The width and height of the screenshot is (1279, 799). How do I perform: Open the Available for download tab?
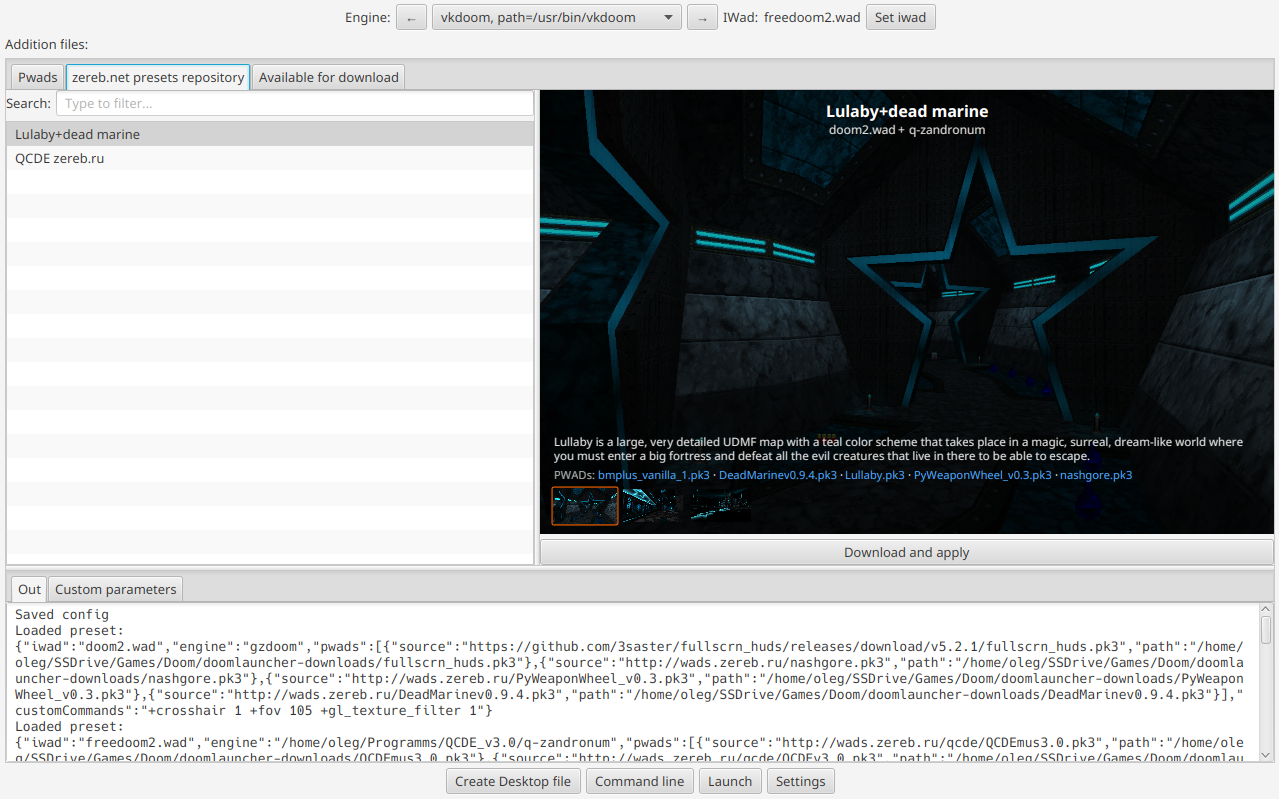pyautogui.click(x=328, y=77)
